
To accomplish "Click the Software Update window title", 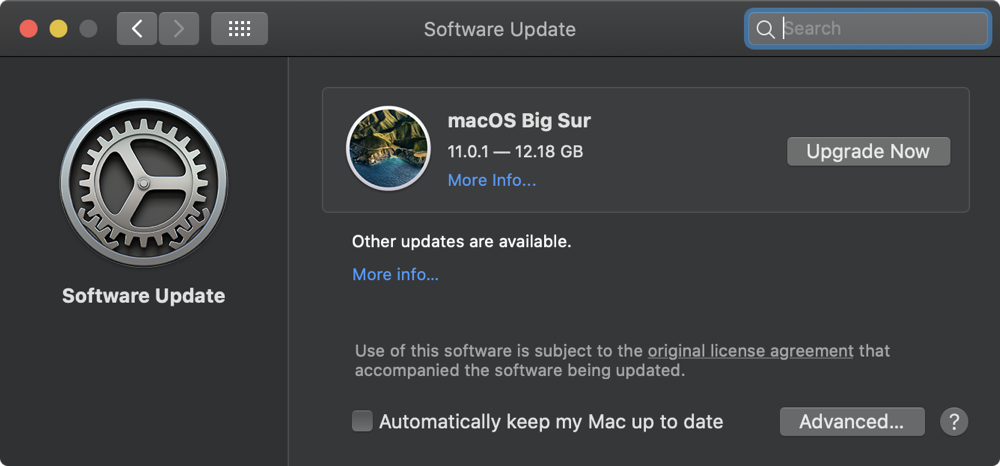I will (499, 29).
